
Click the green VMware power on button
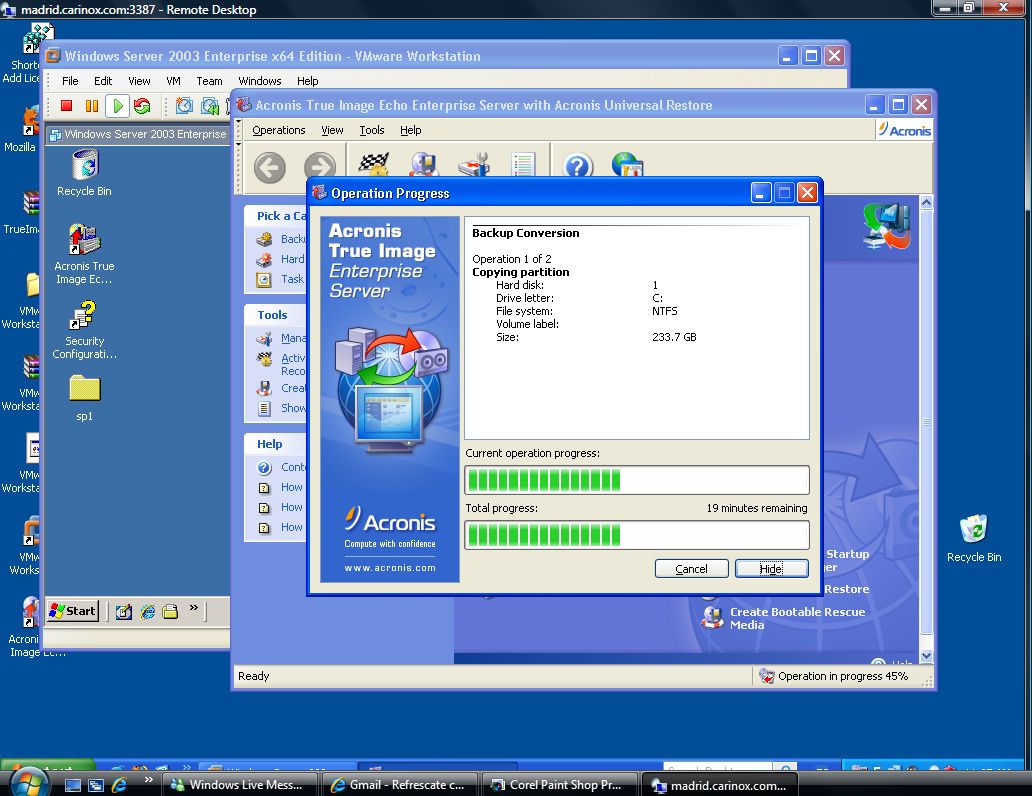point(117,106)
